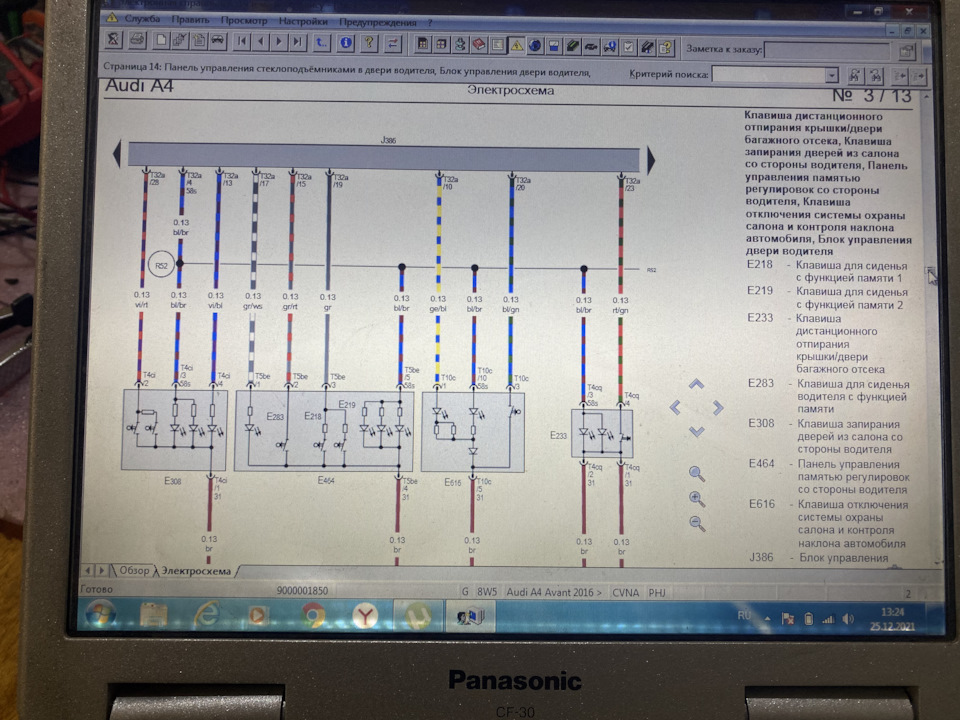960x720 pixels.
Task: Pan diagram down with chevron arrow
Action: (x=697, y=431)
